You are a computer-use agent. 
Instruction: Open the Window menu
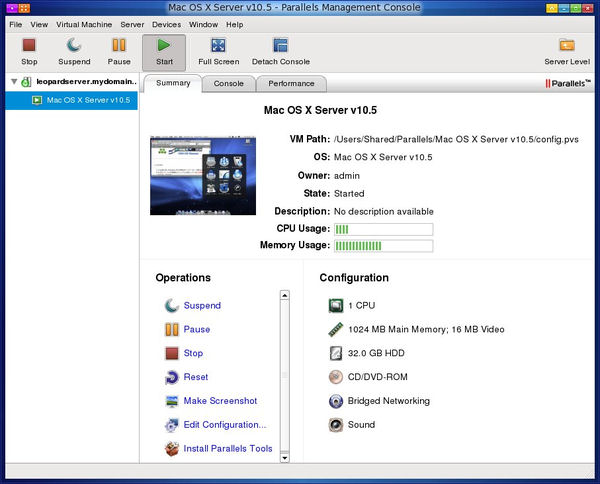tap(203, 24)
